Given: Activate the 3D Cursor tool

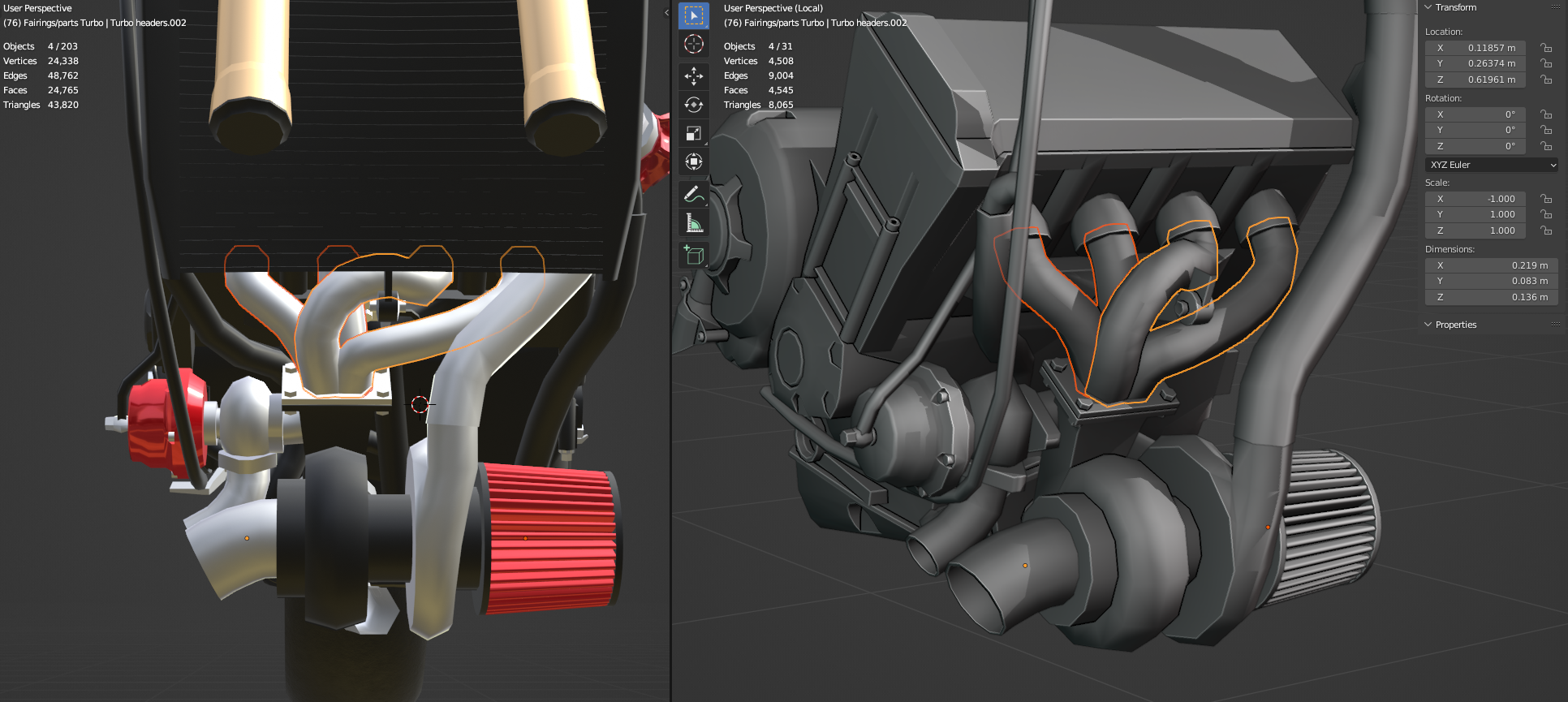Looking at the screenshot, I should click(693, 44).
